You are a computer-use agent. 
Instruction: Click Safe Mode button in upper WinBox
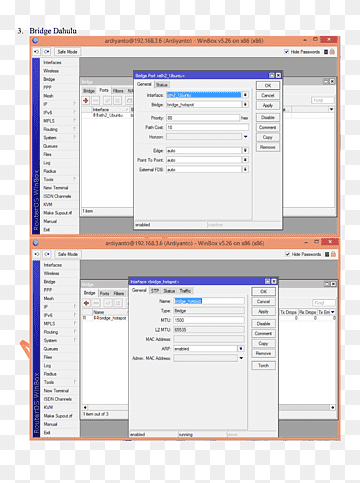pos(67,52)
